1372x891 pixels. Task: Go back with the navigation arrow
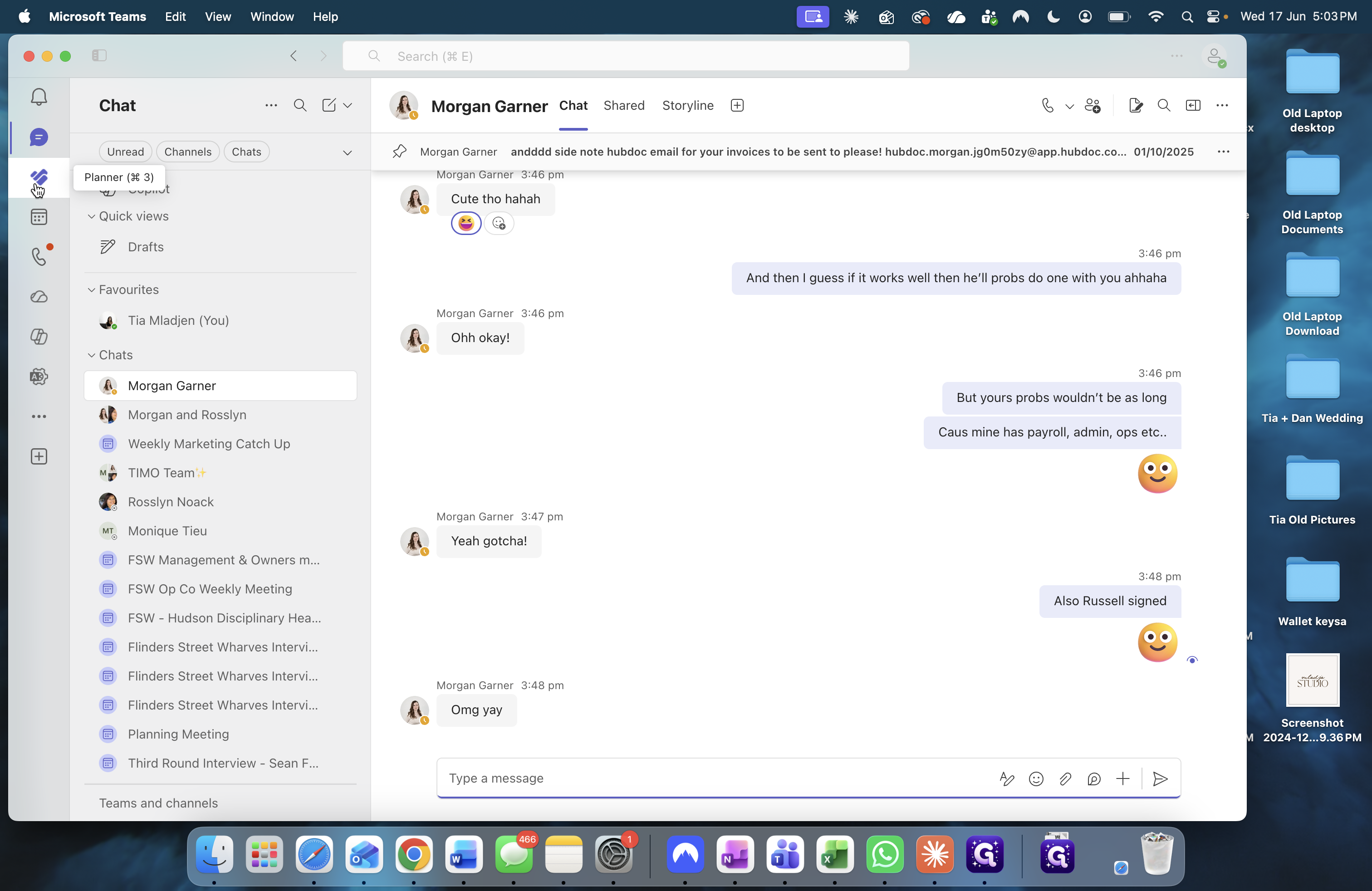[294, 55]
